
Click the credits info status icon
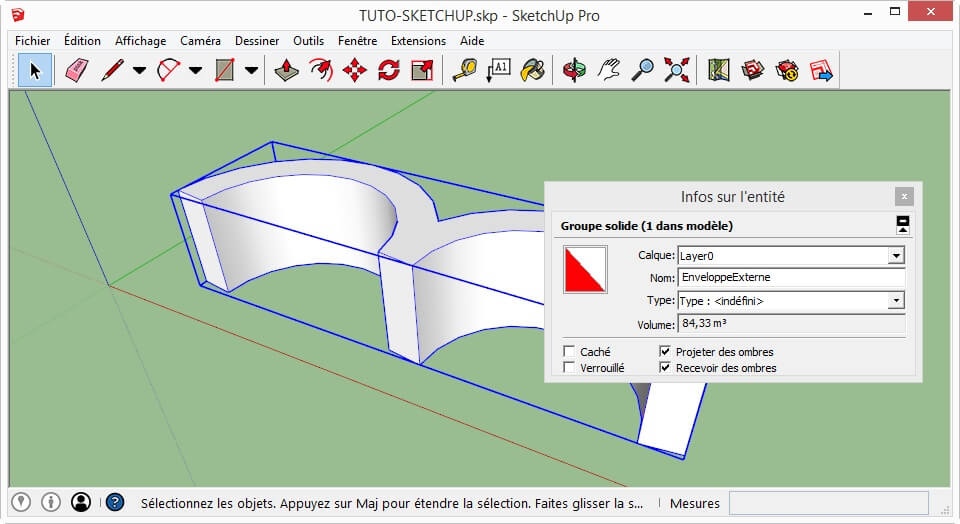[x=51, y=503]
